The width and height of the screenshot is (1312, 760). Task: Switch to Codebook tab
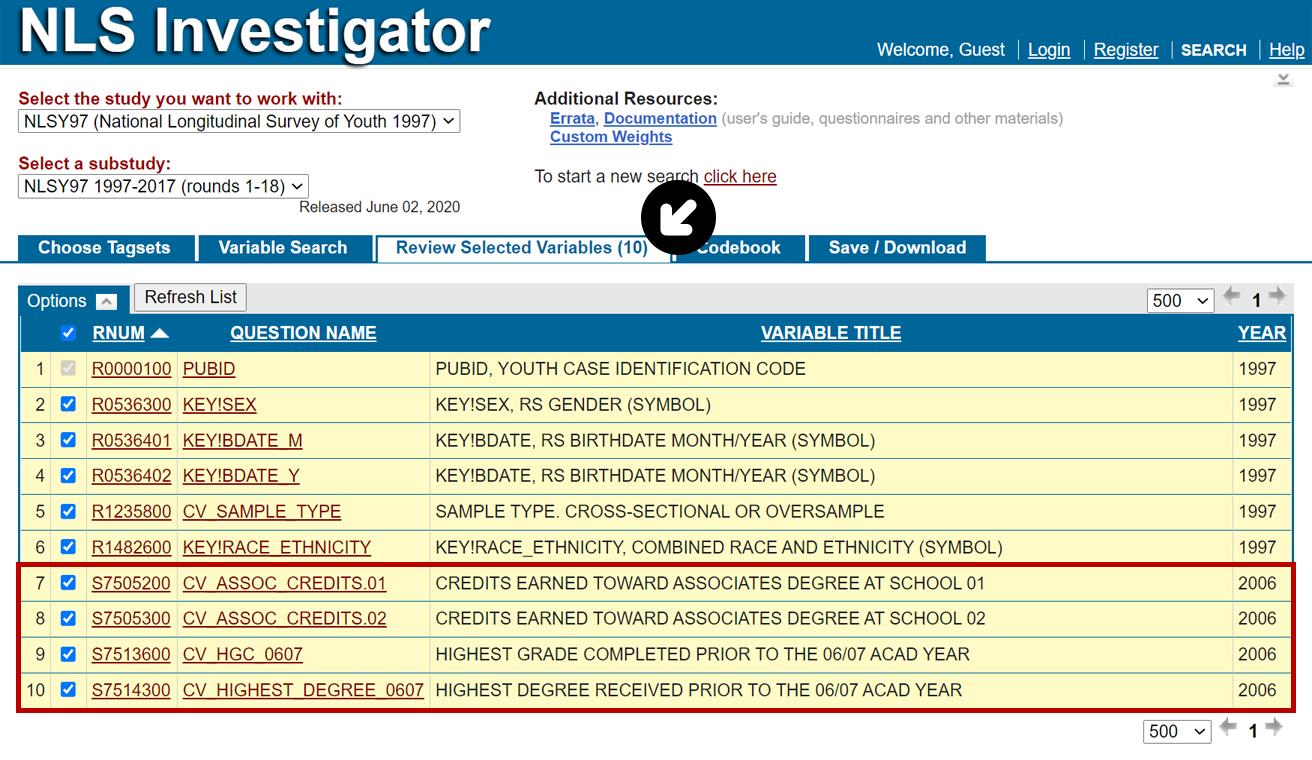click(739, 248)
